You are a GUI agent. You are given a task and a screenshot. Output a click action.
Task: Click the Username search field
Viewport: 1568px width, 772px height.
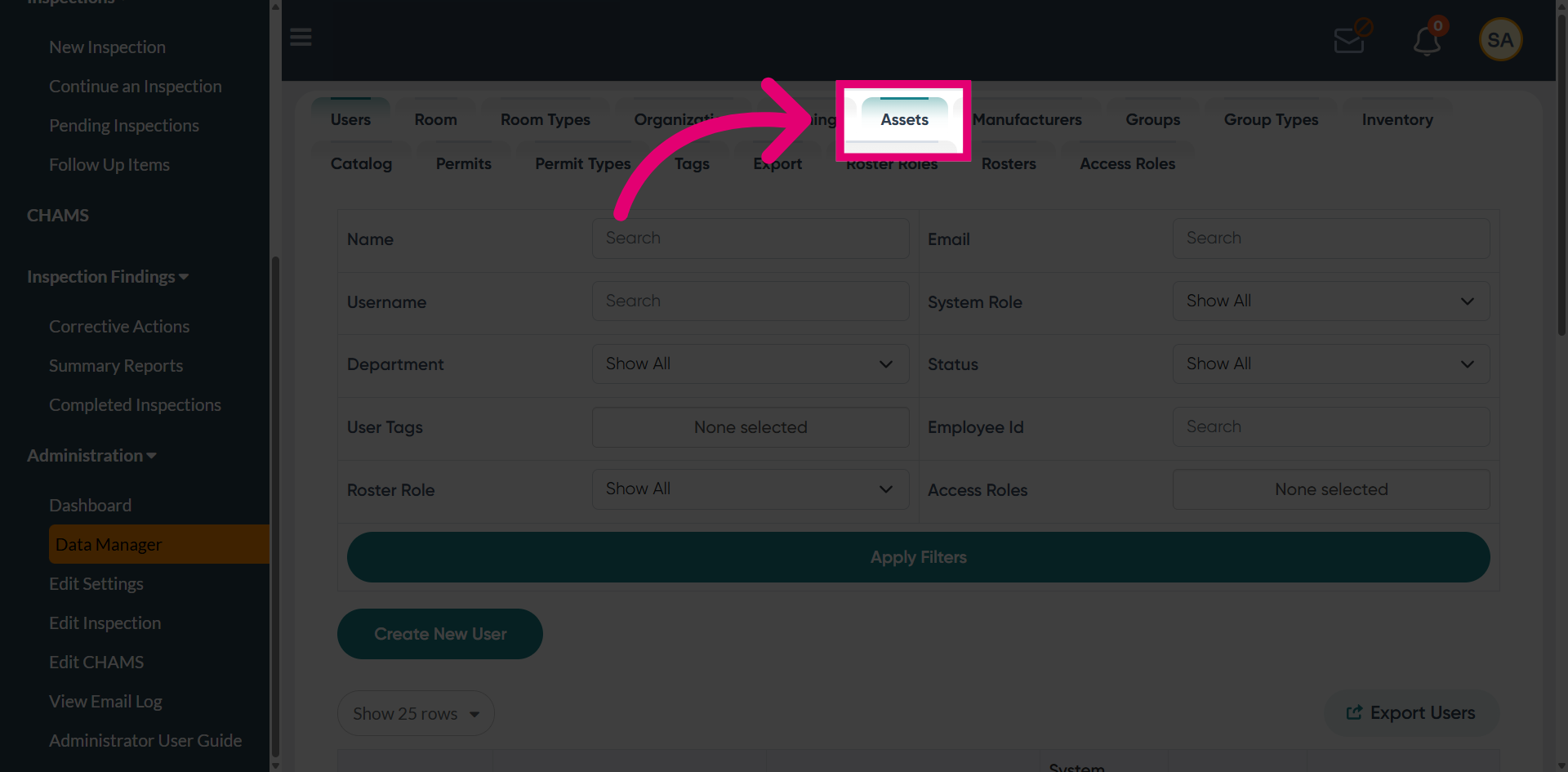click(751, 301)
